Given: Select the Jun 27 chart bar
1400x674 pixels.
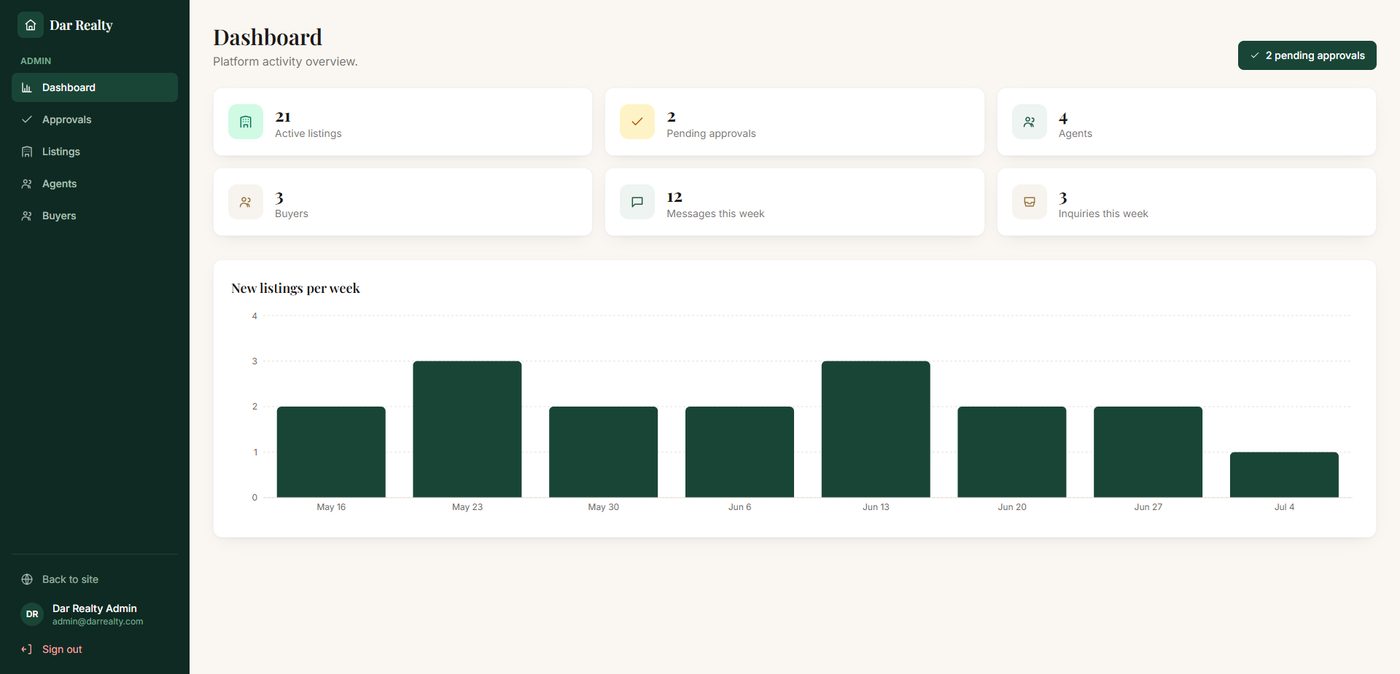Looking at the screenshot, I should point(1148,452).
